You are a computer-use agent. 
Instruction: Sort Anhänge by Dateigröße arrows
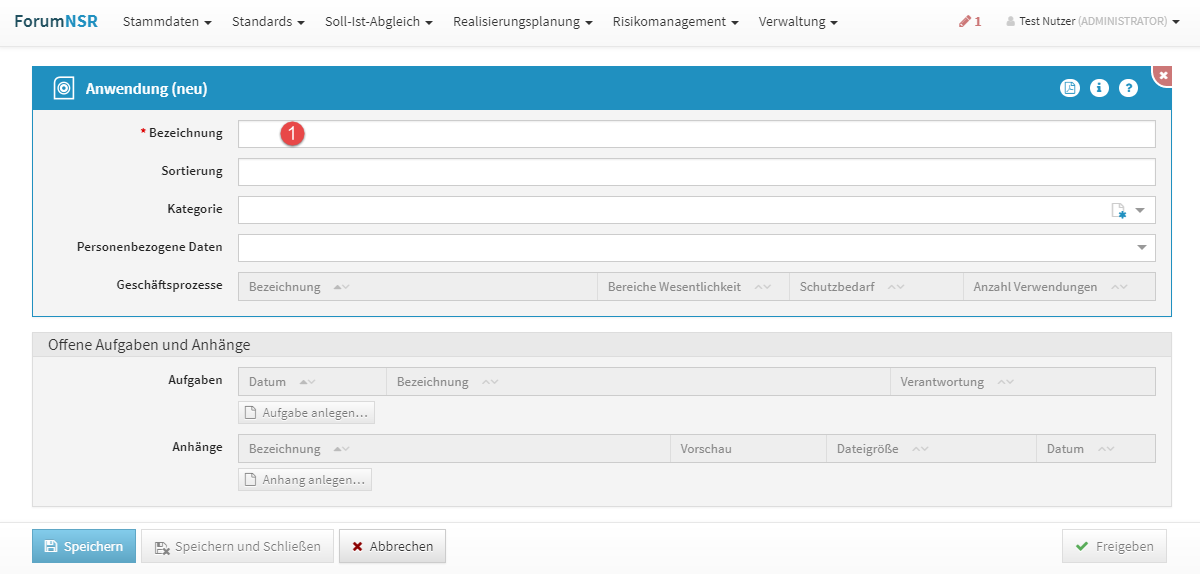click(919, 449)
